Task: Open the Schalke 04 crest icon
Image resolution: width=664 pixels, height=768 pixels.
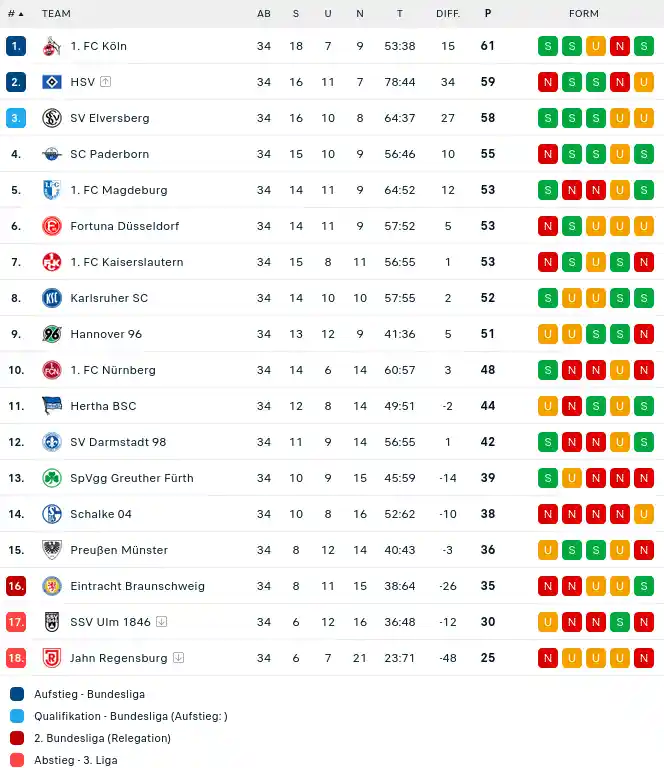Action: coord(52,514)
